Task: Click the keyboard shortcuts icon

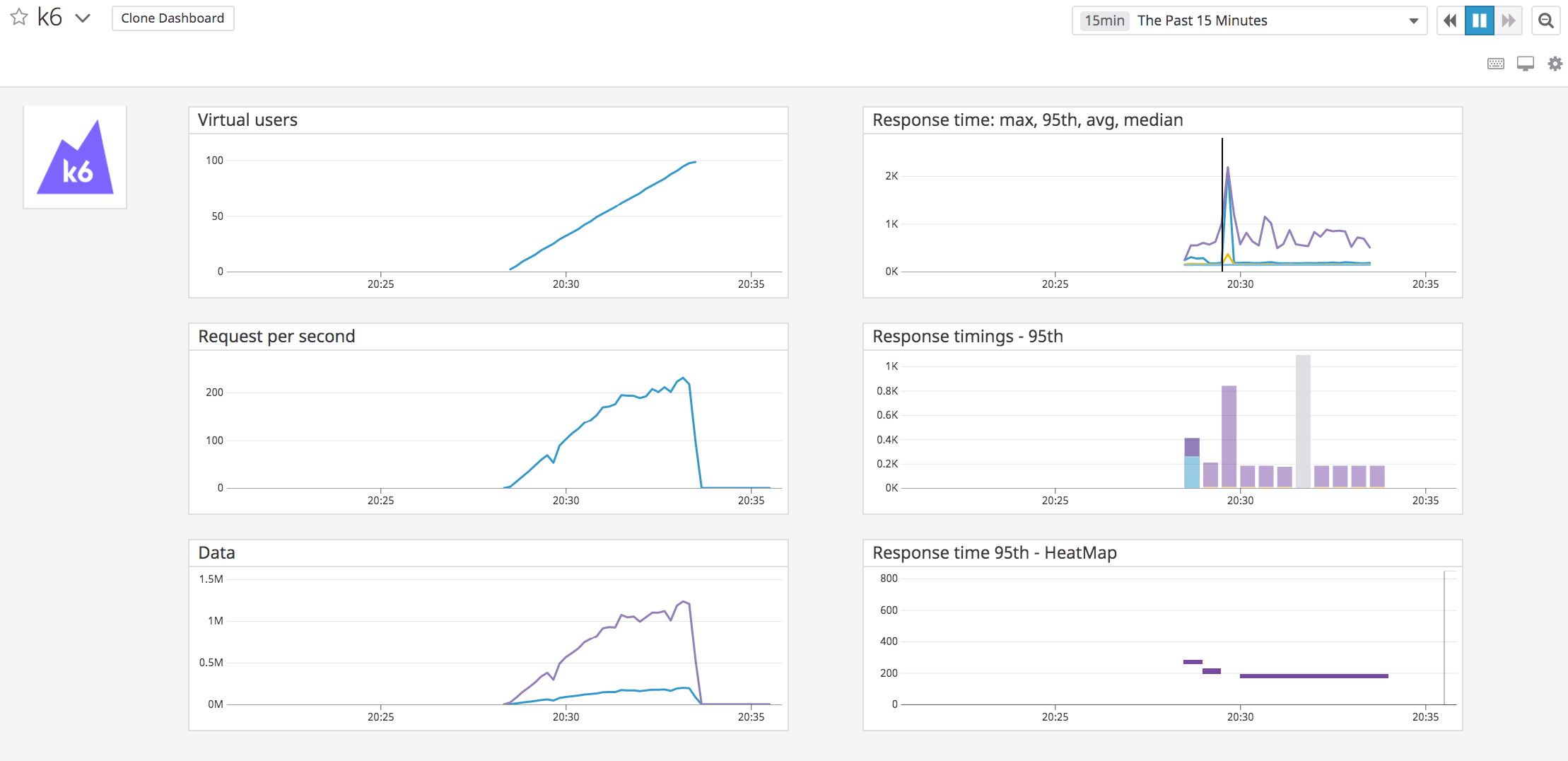Action: click(x=1496, y=63)
